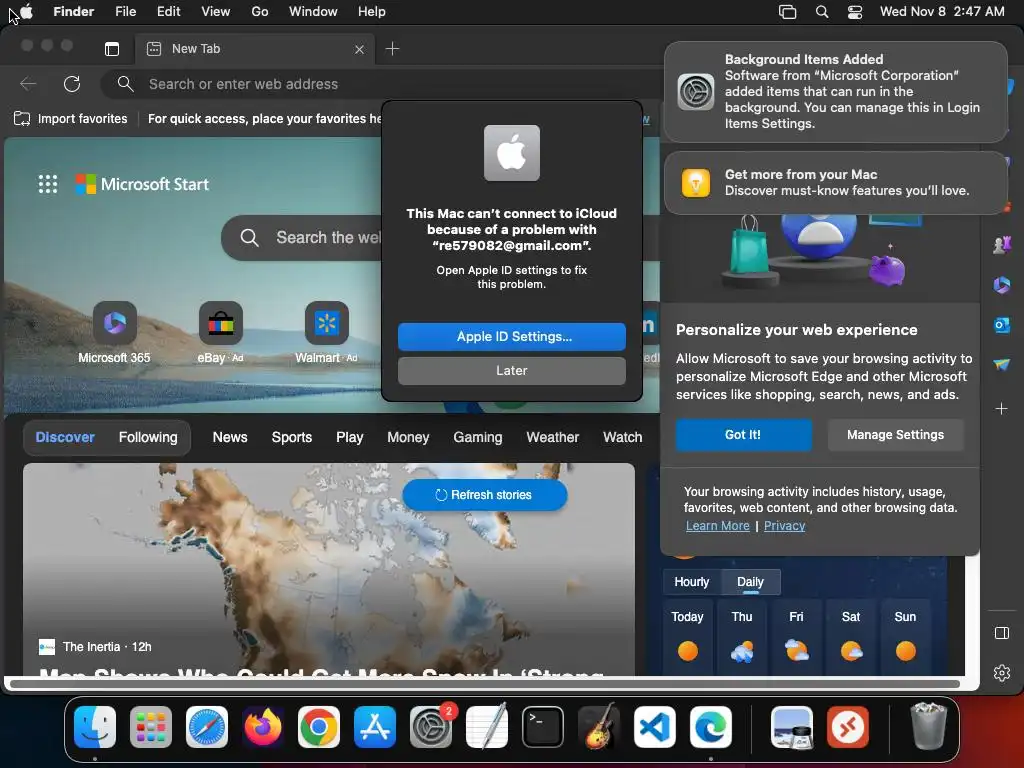The width and height of the screenshot is (1024, 768).
Task: Open Games chess icon in sidebar
Action: (x=1002, y=245)
